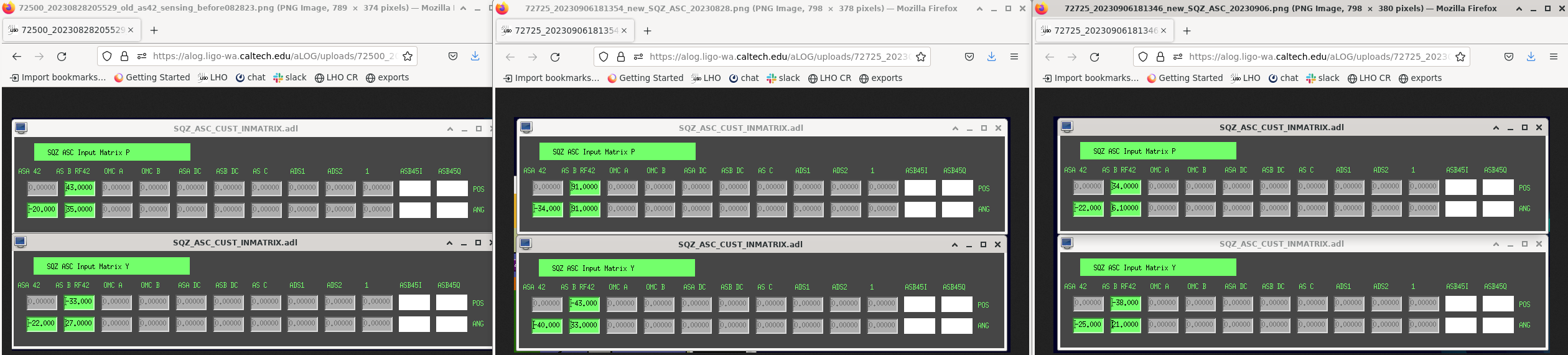Viewport: 1568px width, 355px height.
Task: Star the page in the right Firefox window
Action: coord(1460,57)
